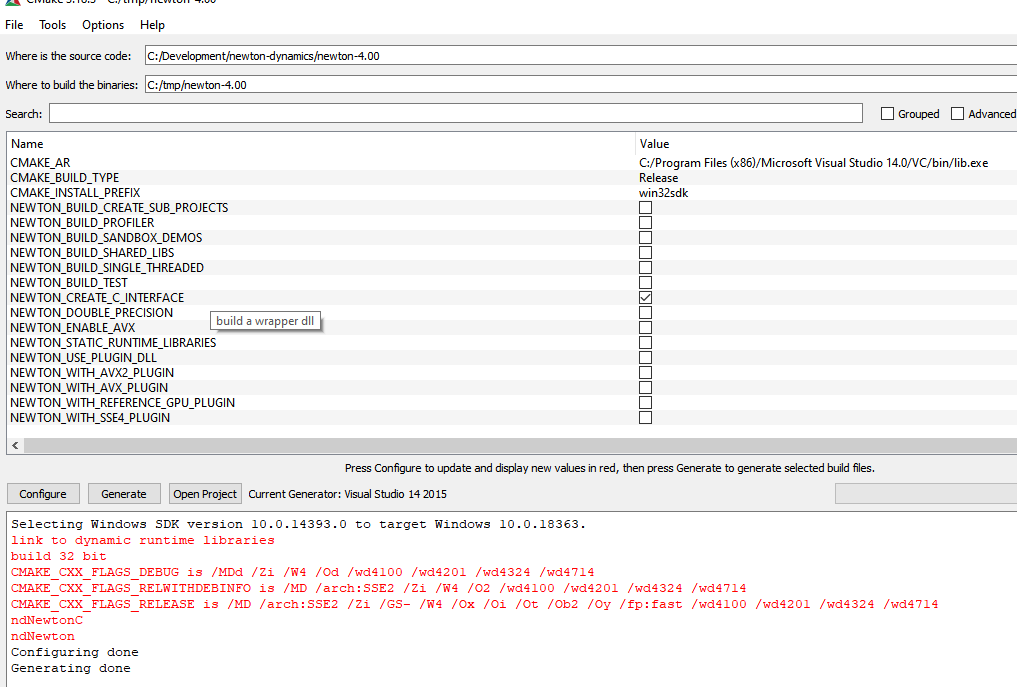The width and height of the screenshot is (1017, 687).
Task: Click the build binaries path field
Action: click(x=580, y=85)
